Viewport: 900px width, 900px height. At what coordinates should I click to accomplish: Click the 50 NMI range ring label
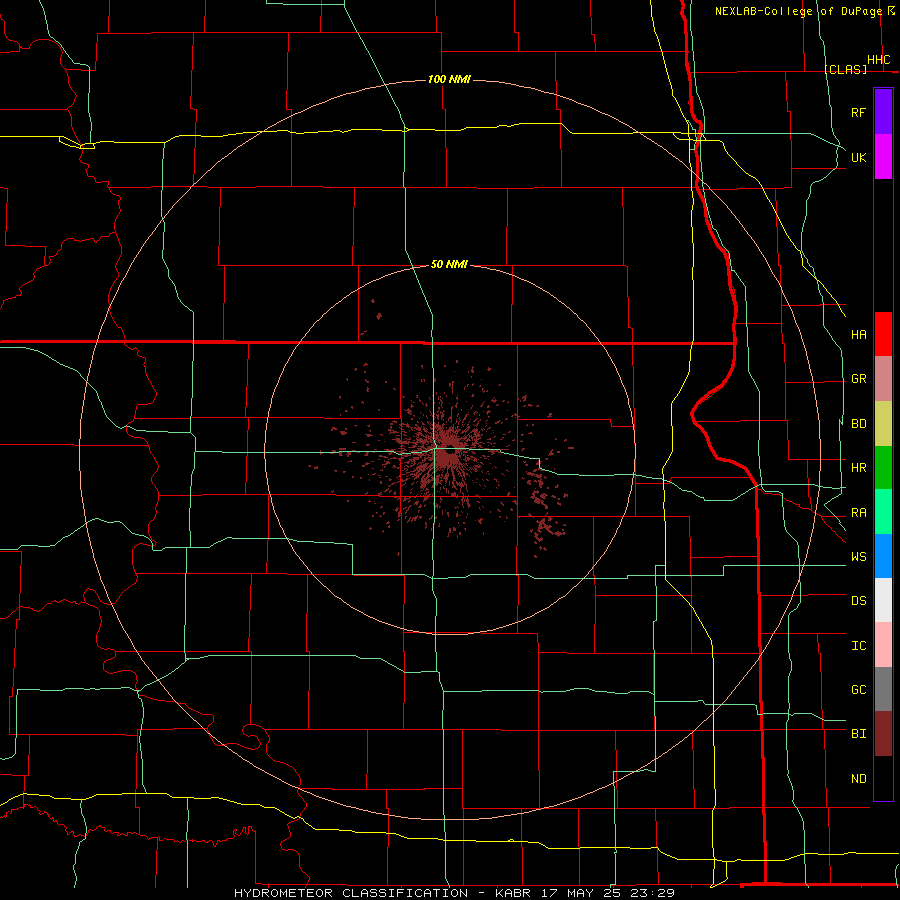pyautogui.click(x=449, y=264)
